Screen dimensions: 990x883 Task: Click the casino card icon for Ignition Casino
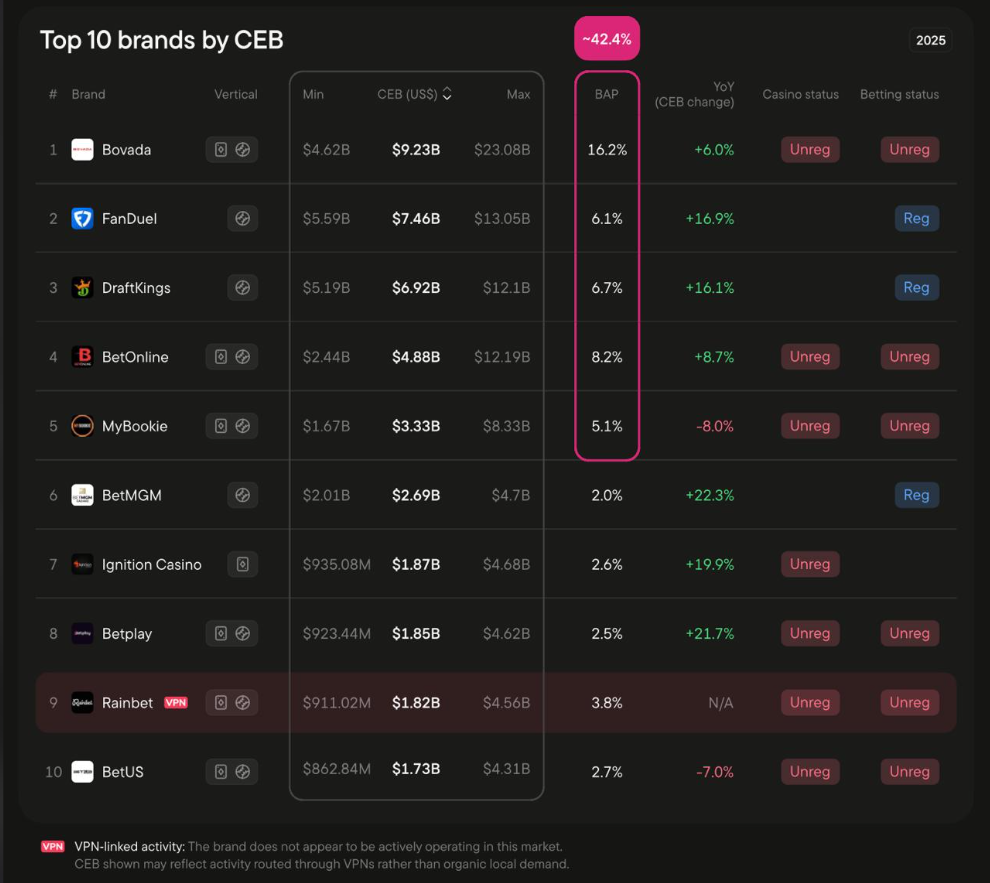[x=242, y=565]
